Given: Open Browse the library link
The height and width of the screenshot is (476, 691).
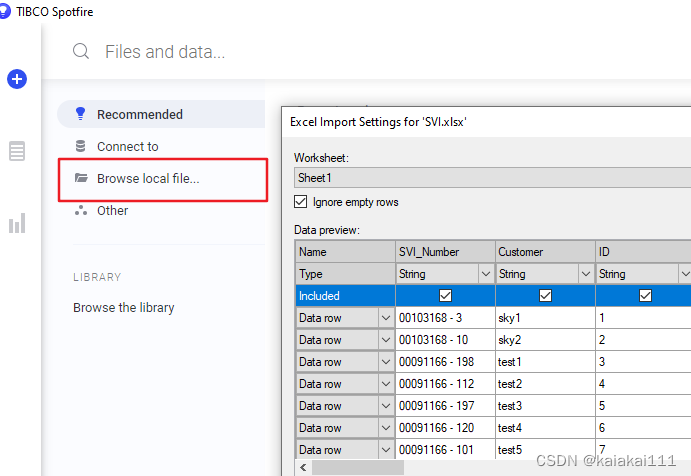Looking at the screenshot, I should 124,307.
